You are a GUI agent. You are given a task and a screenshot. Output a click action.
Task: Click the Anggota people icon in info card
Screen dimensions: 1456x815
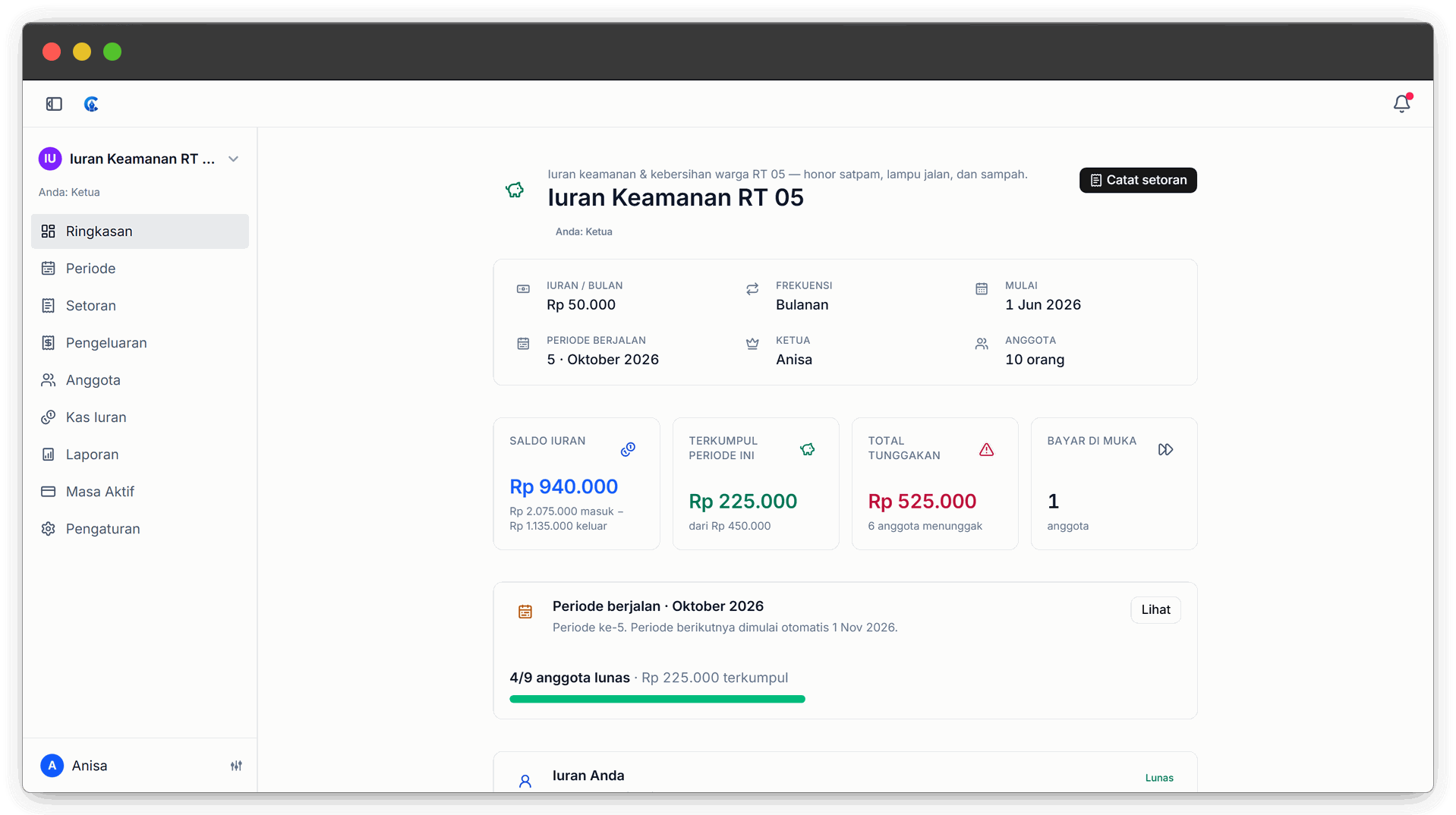click(982, 344)
